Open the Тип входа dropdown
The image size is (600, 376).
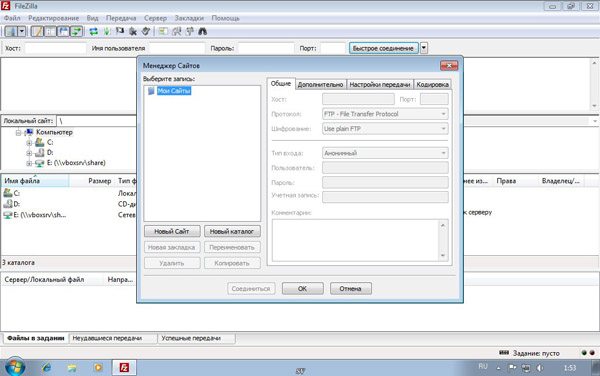385,153
